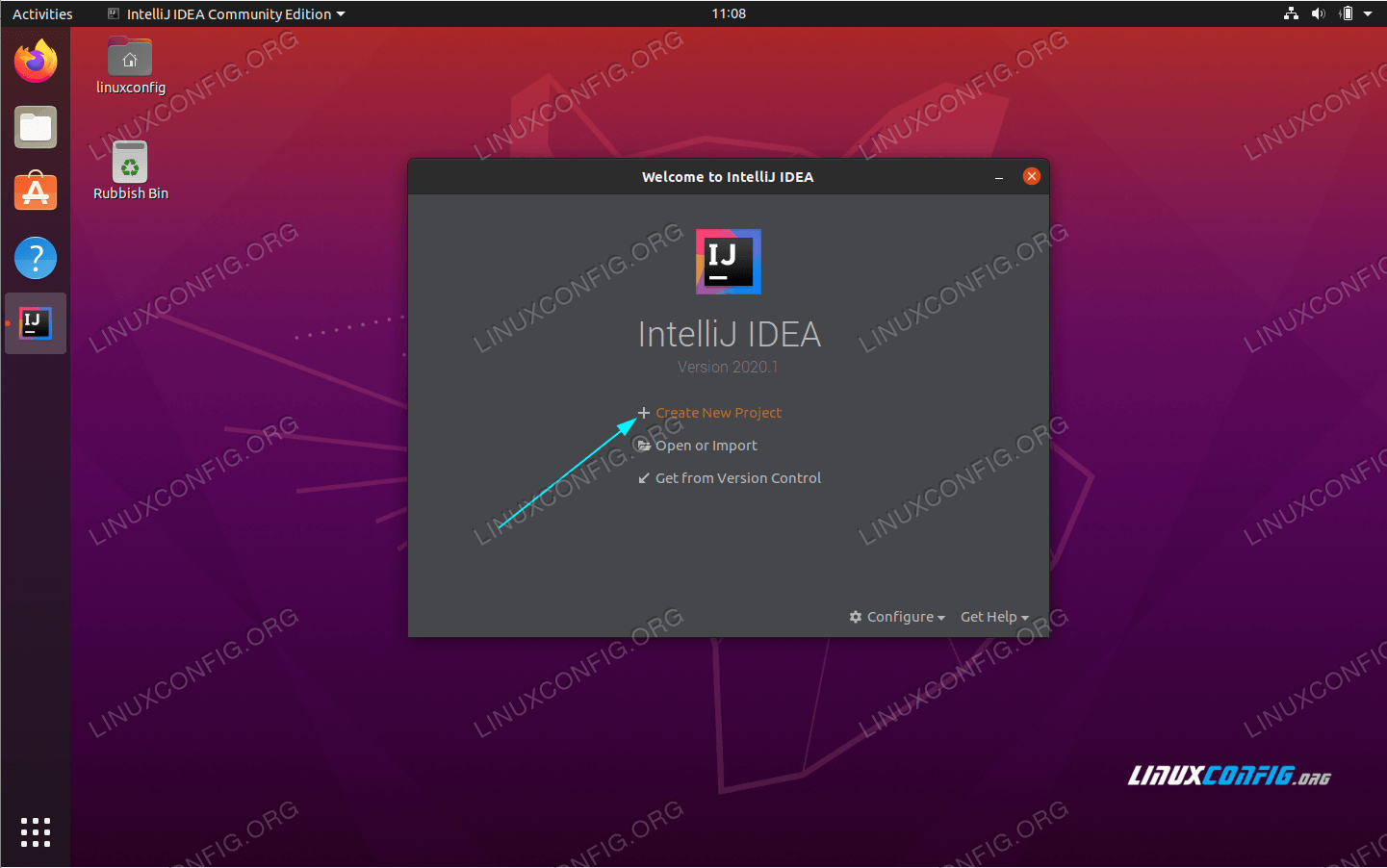
Task: Click the gear icon next to Configure
Action: pos(856,617)
